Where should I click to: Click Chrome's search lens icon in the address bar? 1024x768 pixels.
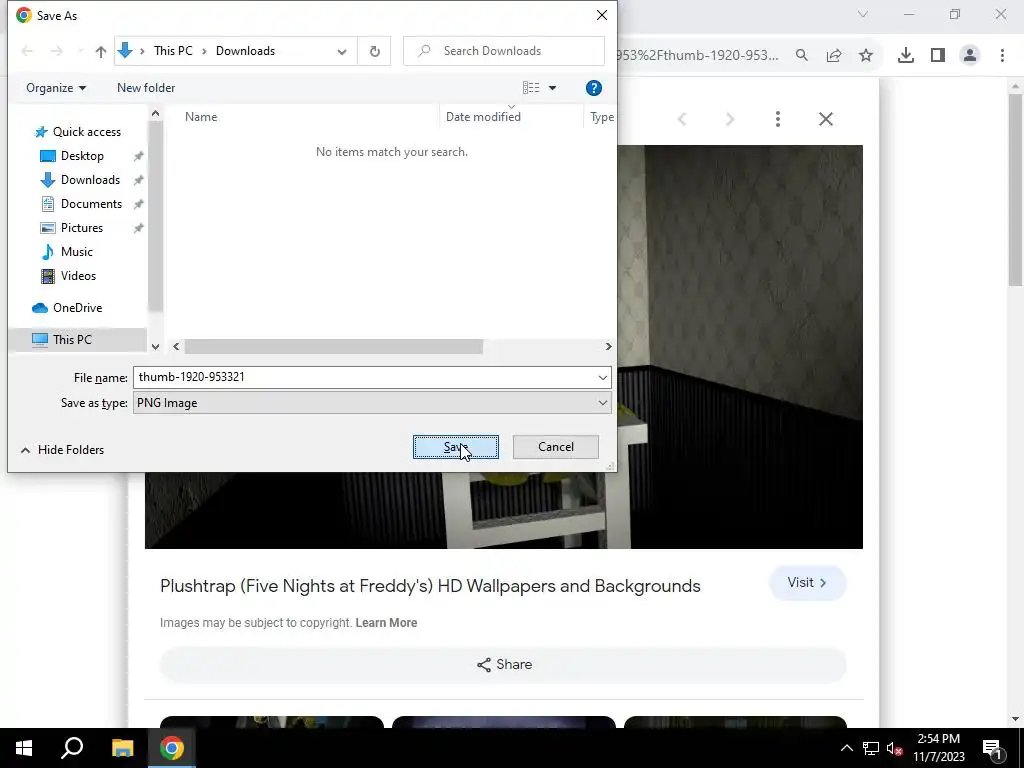[x=802, y=56]
